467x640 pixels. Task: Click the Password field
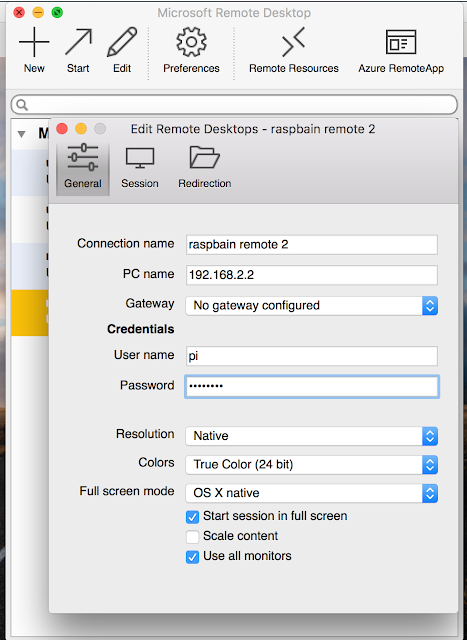point(312,387)
